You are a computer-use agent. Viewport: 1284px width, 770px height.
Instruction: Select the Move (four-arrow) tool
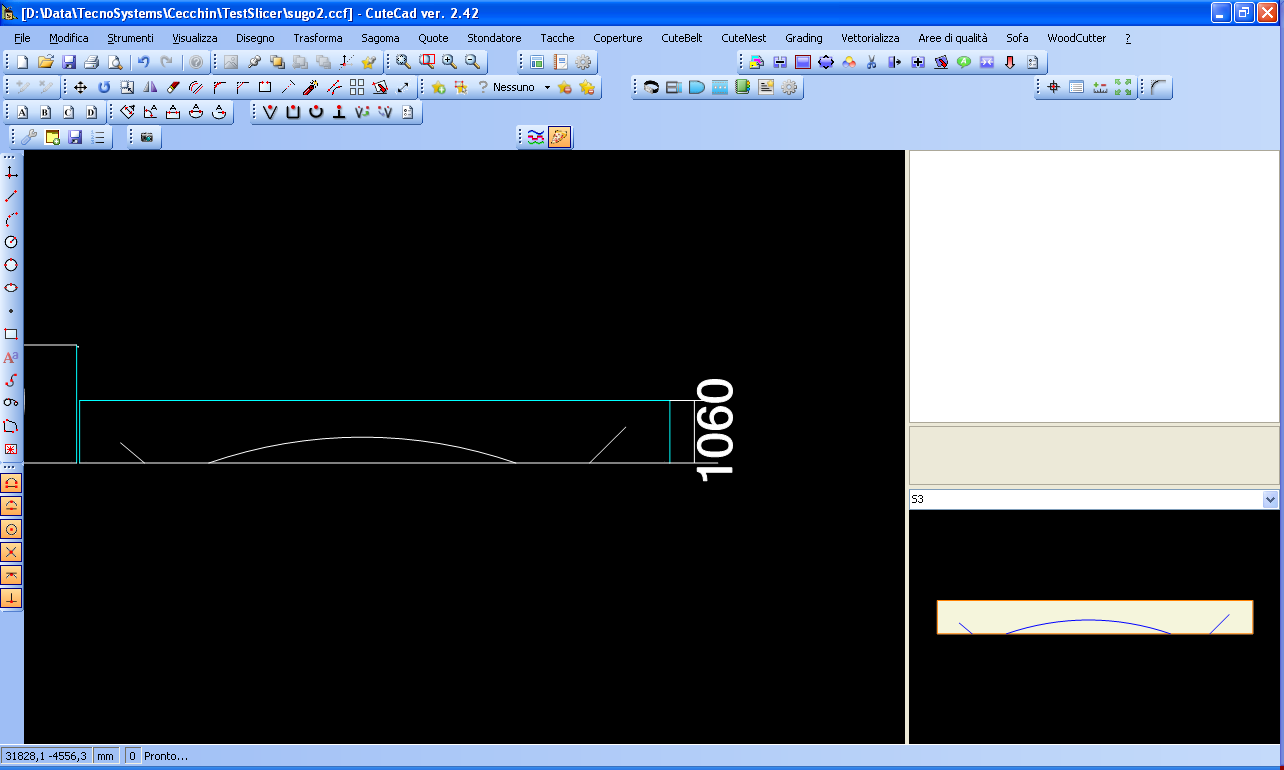(x=81, y=87)
